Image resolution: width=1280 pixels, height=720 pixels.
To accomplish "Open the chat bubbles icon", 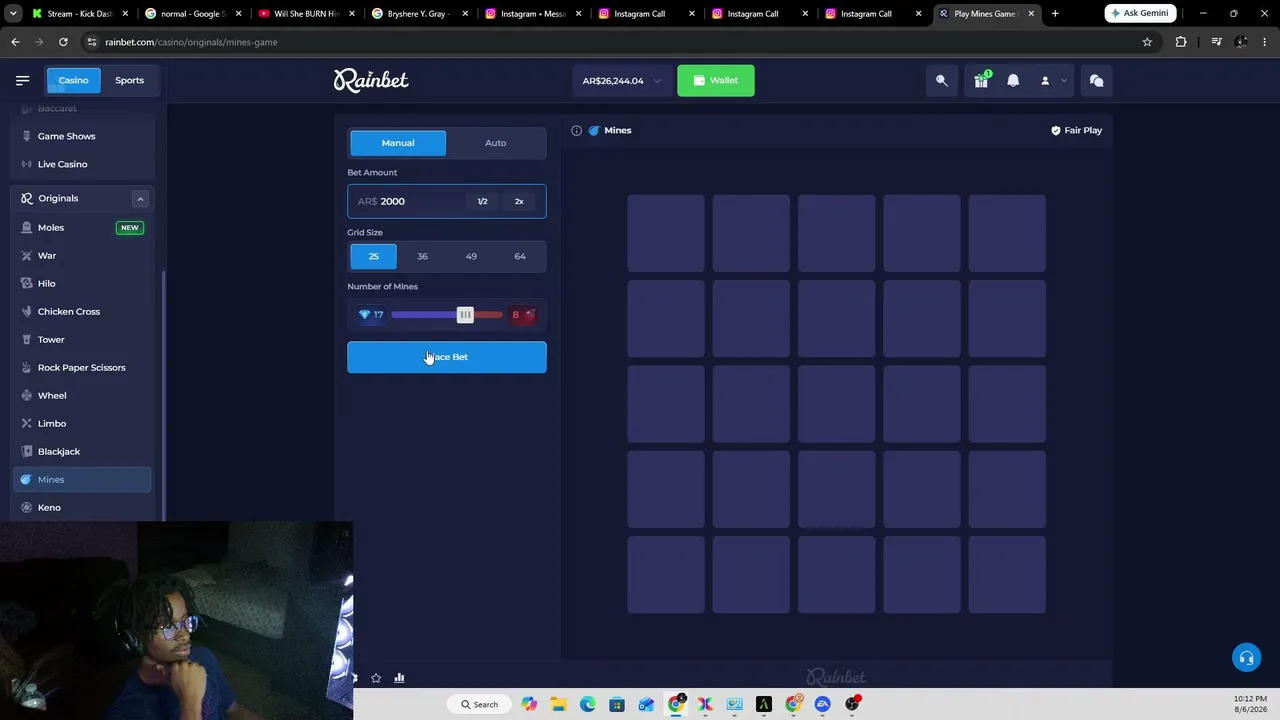I will 1096,81.
